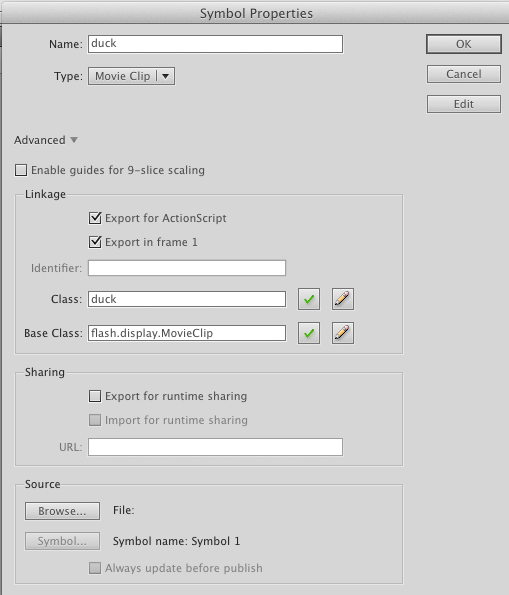Click the Edit button
The image size is (509, 595).
pyautogui.click(x=463, y=104)
